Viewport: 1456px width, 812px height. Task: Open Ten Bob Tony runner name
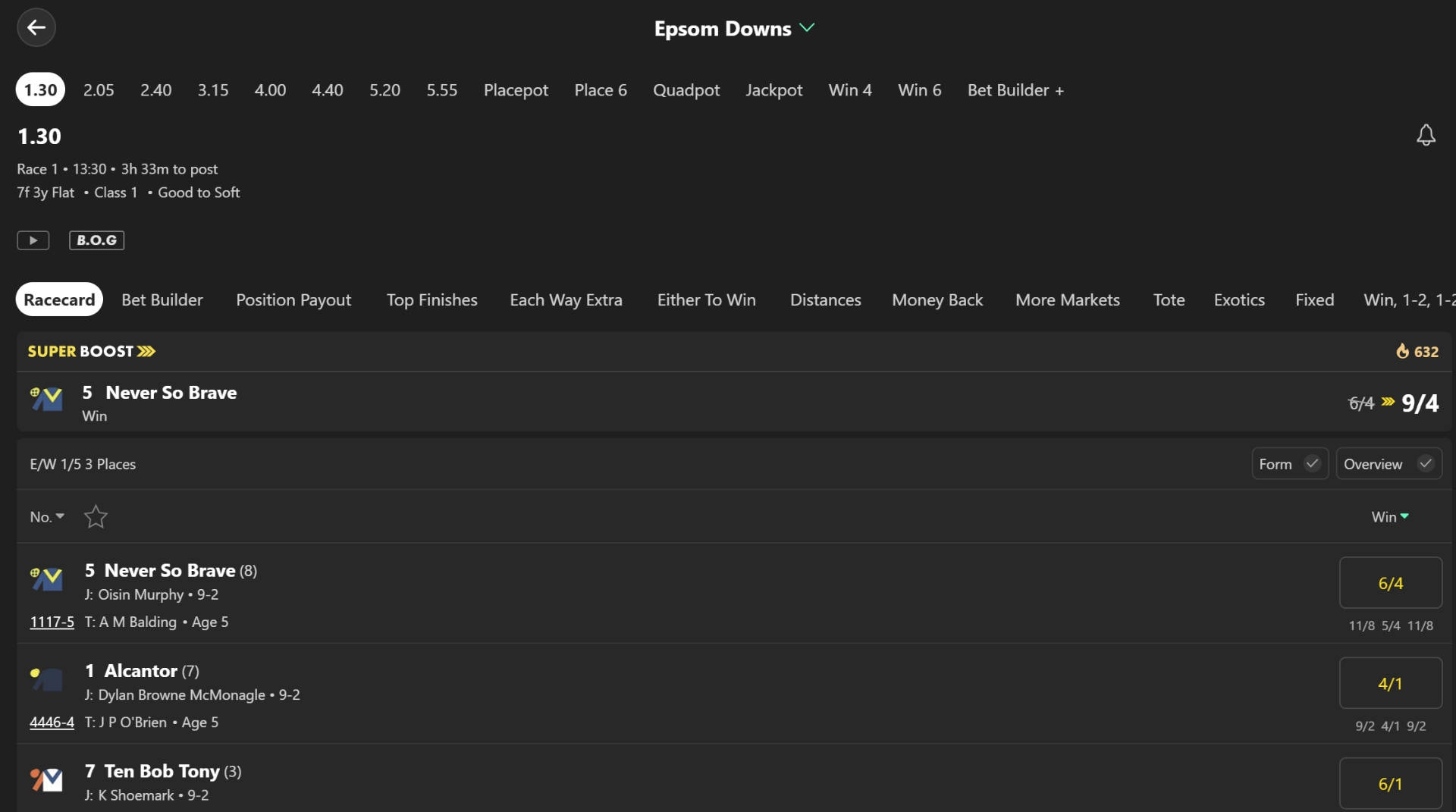click(x=162, y=771)
